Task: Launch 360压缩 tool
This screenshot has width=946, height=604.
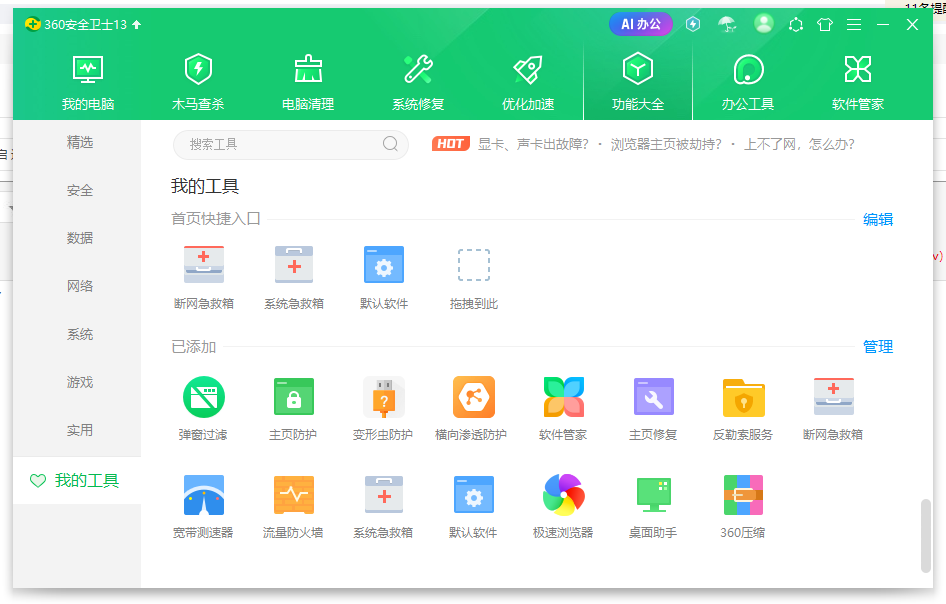Action: pyautogui.click(x=743, y=506)
